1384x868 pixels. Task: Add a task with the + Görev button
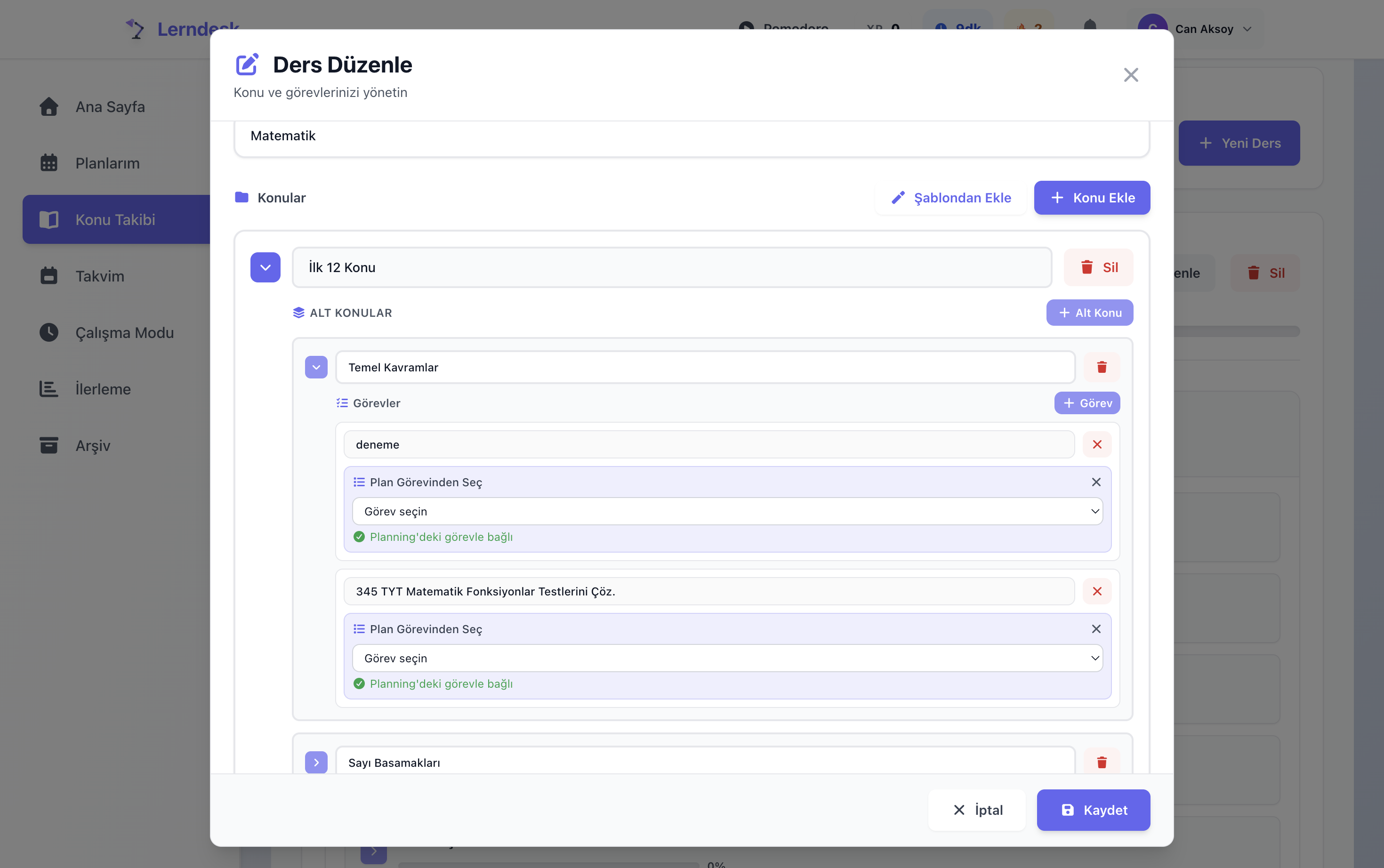pos(1086,403)
